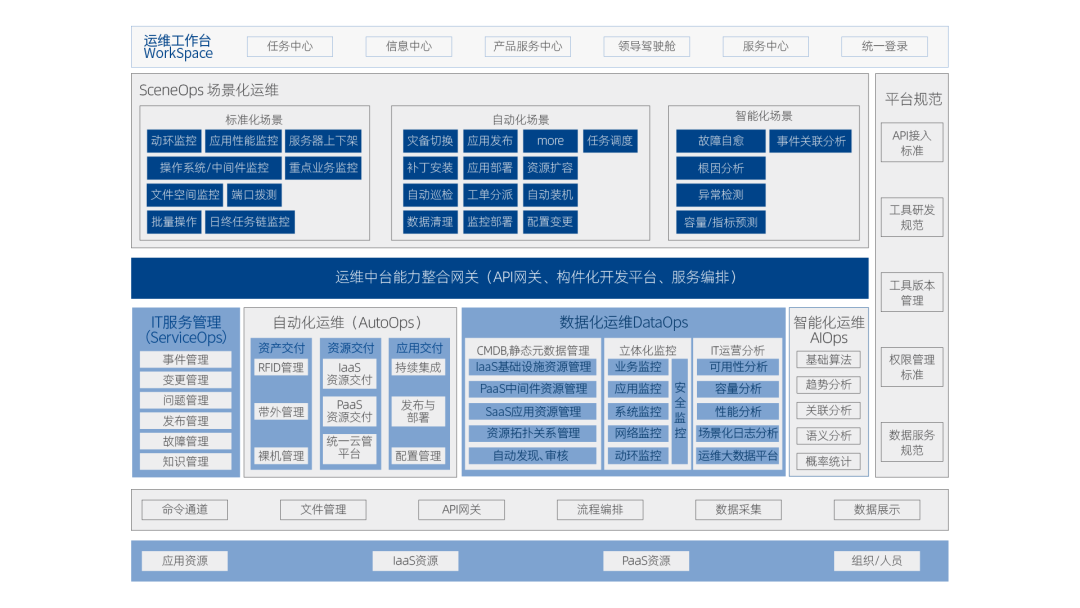Image resolution: width=1080 pixels, height=608 pixels.
Task: Open 统一云管平台 under 资源交付
Action: [x=349, y=447]
